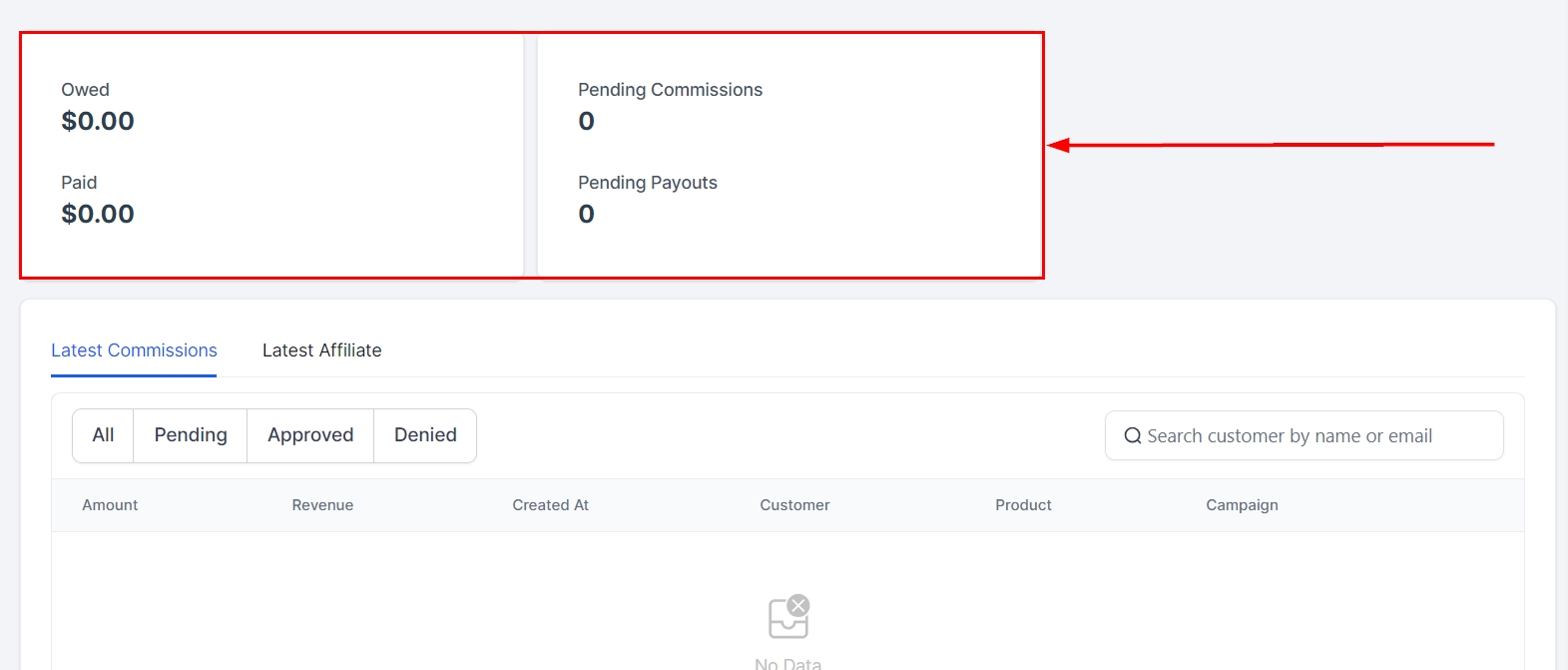Click the Product column header
This screenshot has width=1568, height=670.
[x=1023, y=505]
